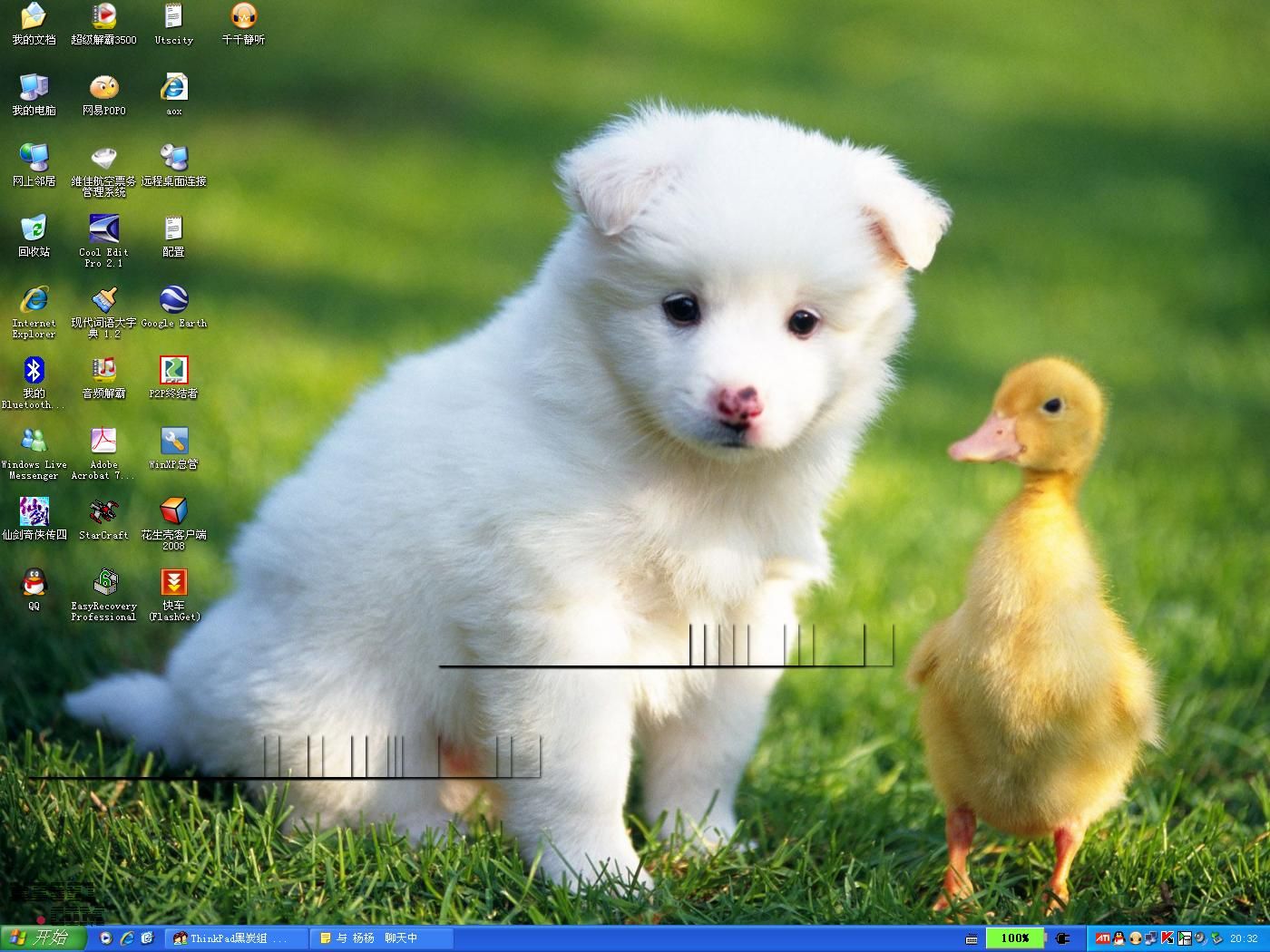Click the 100% battery indicator
The image size is (1270, 952).
(x=1015, y=938)
